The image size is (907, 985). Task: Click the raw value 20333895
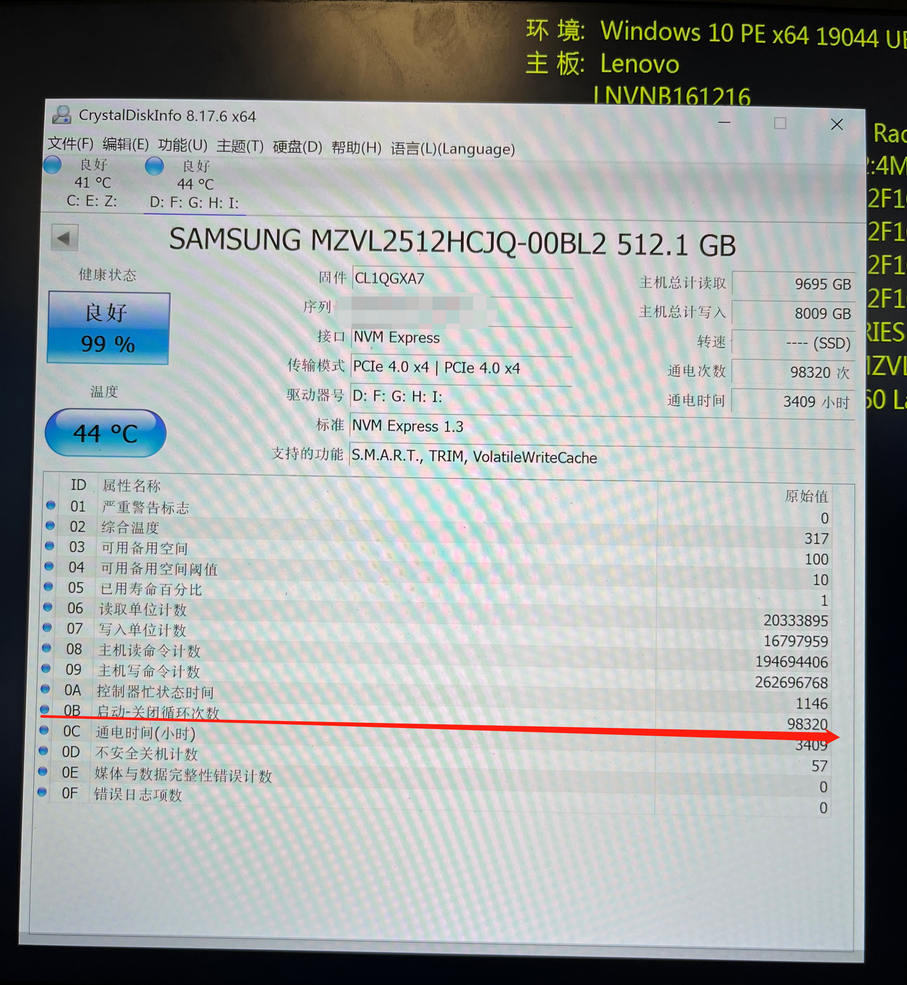coord(796,621)
